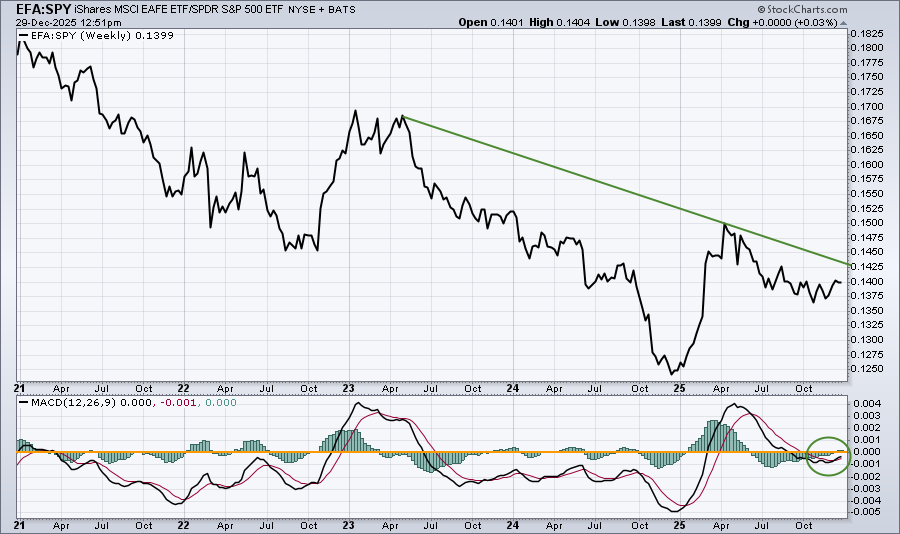The height and width of the screenshot is (534, 900).
Task: Click the late 2024 low on the price line
Action: click(x=671, y=373)
